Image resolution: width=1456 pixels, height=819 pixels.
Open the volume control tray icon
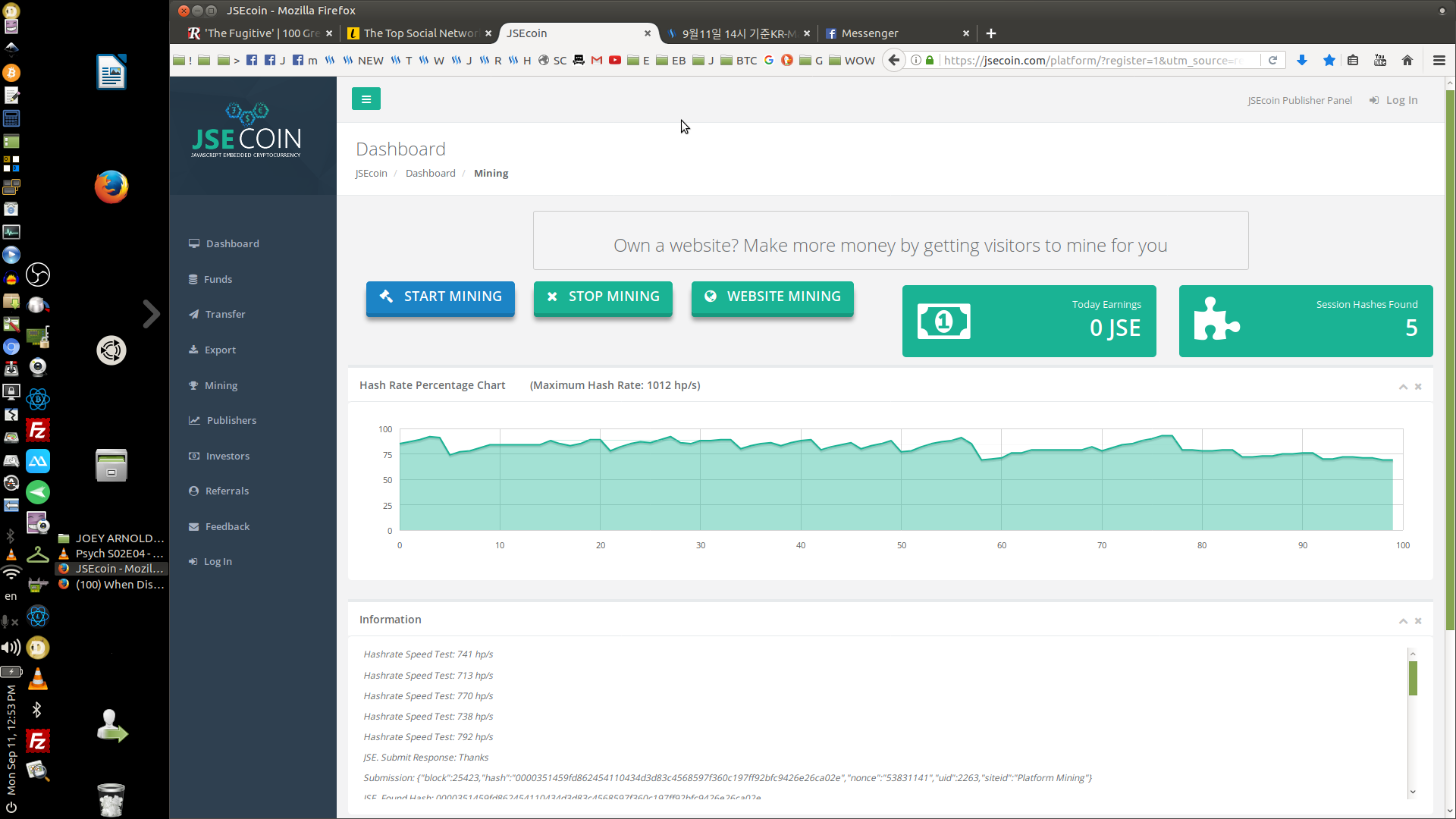click(11, 647)
